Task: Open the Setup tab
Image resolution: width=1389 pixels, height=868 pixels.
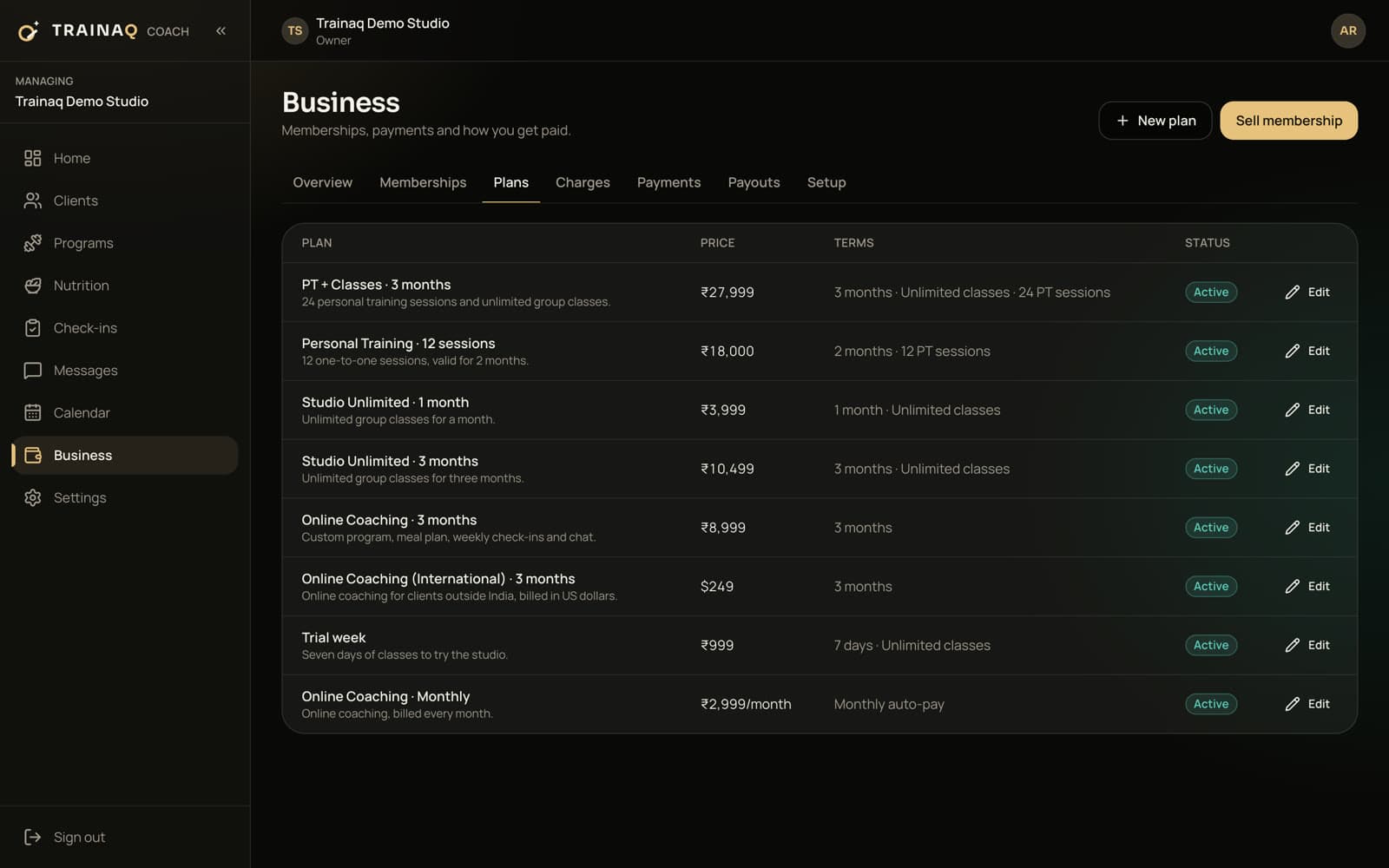Action: [826, 182]
